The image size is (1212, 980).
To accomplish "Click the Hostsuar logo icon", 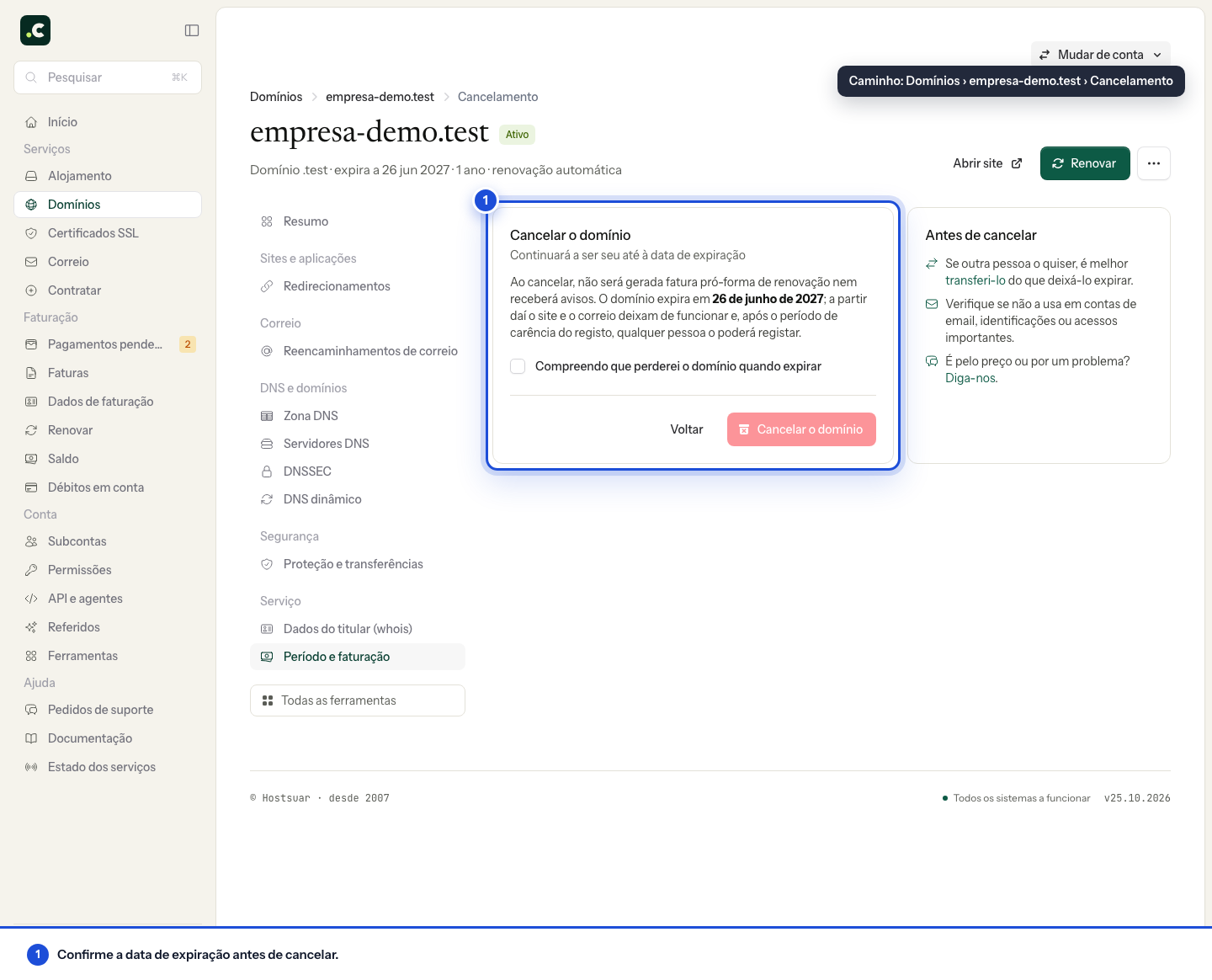I will tap(35, 30).
